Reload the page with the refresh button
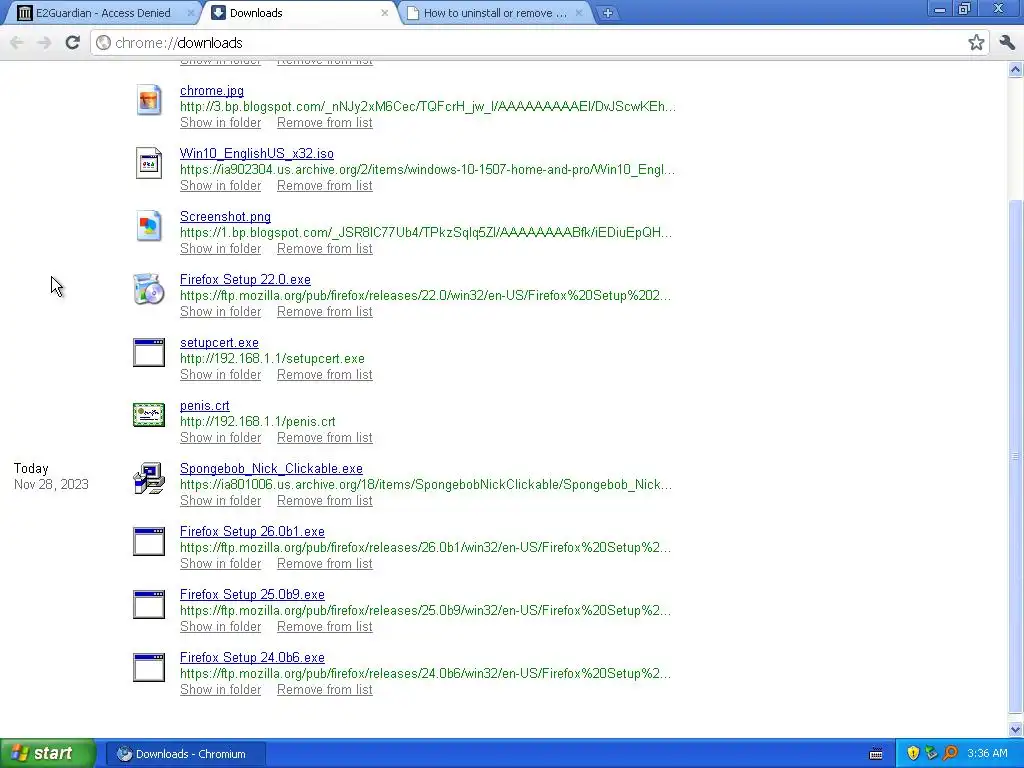 click(72, 43)
